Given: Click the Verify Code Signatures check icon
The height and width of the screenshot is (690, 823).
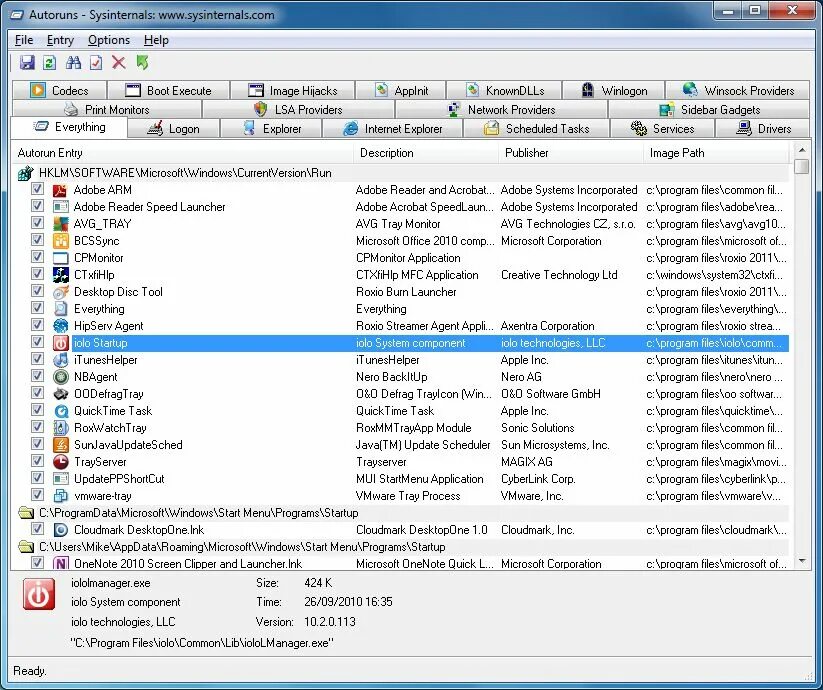Looking at the screenshot, I should (x=95, y=62).
